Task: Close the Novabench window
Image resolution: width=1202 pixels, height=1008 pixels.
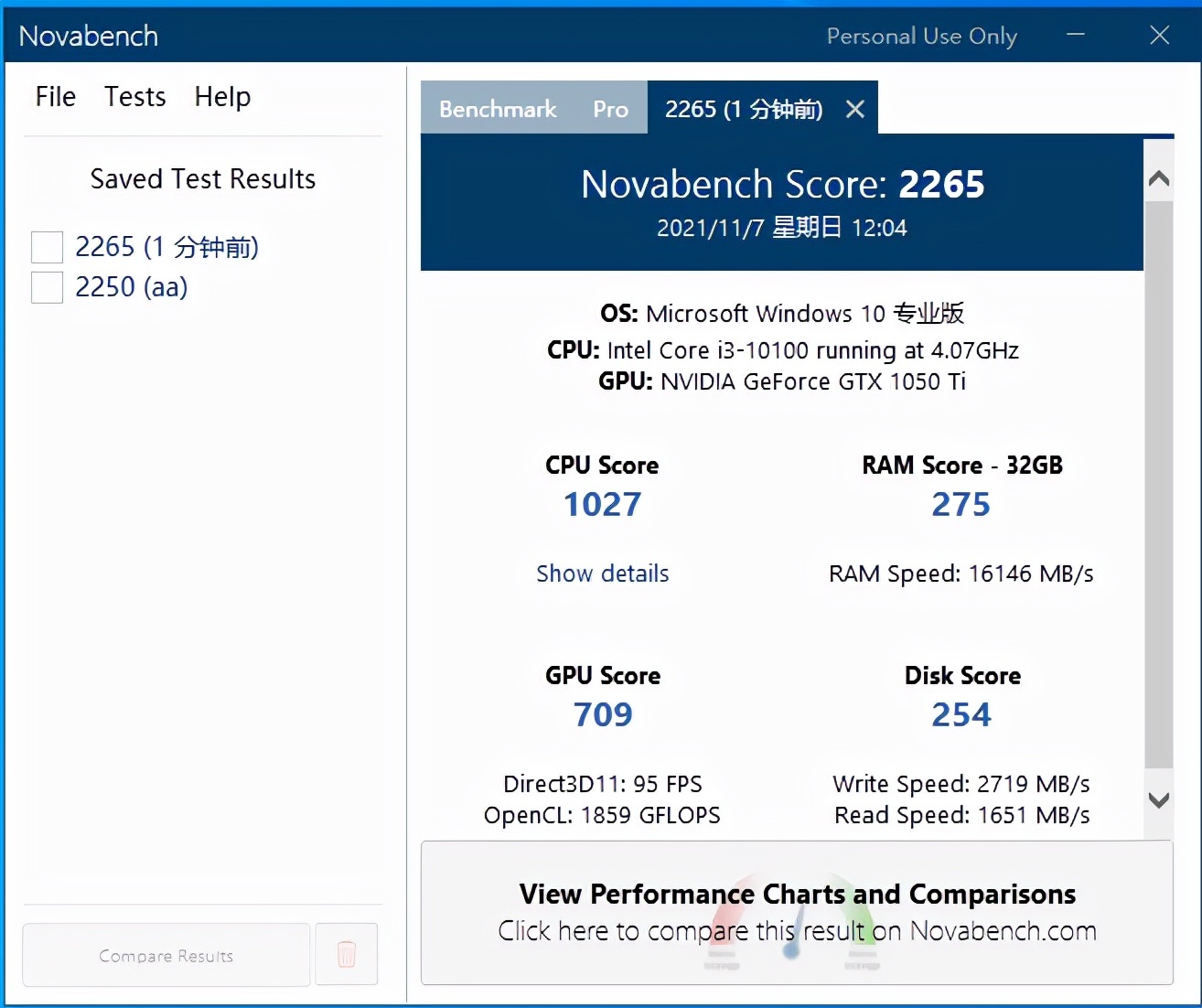Action: (1159, 36)
